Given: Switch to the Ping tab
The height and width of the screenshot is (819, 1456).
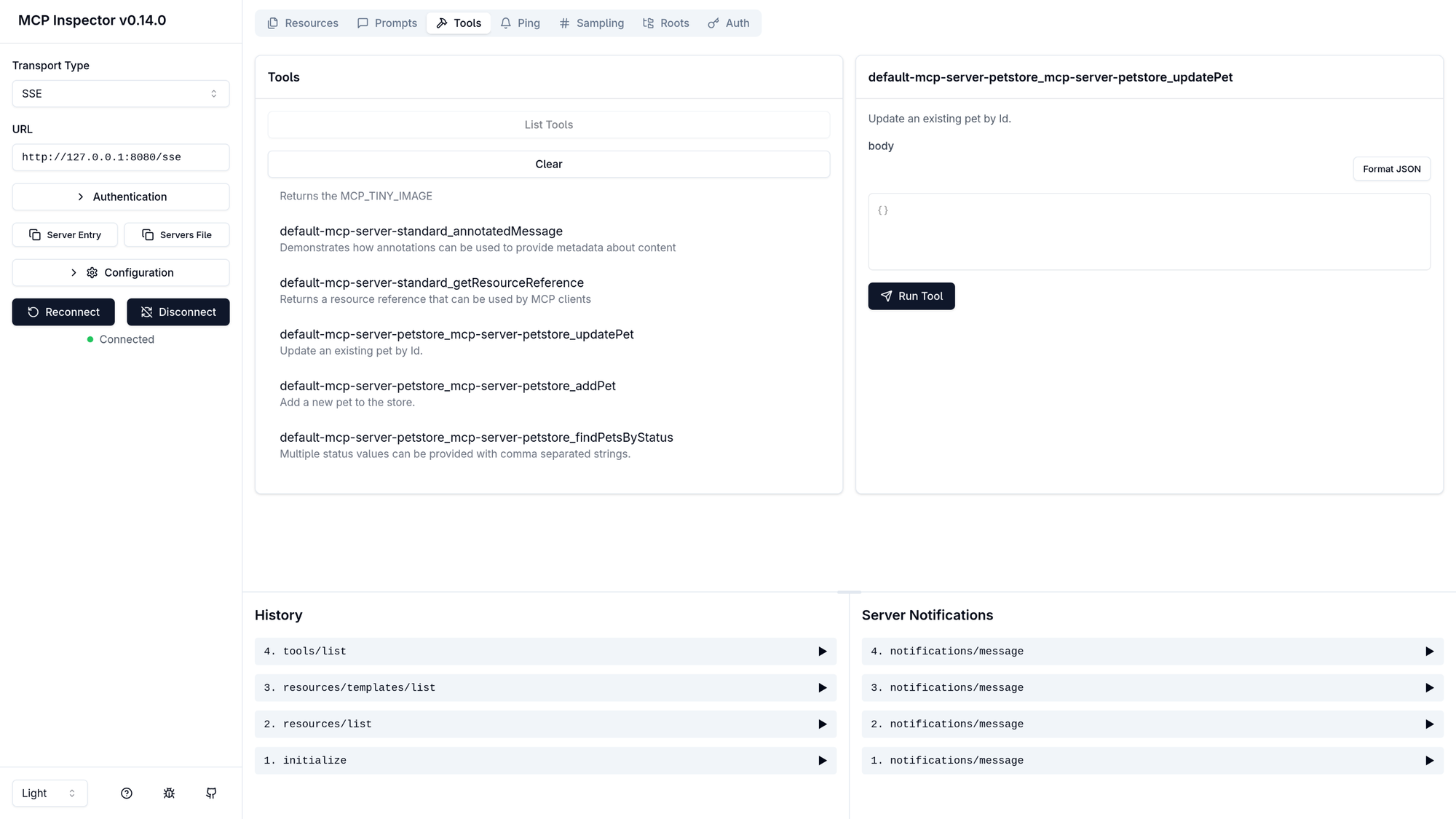Looking at the screenshot, I should click(520, 23).
